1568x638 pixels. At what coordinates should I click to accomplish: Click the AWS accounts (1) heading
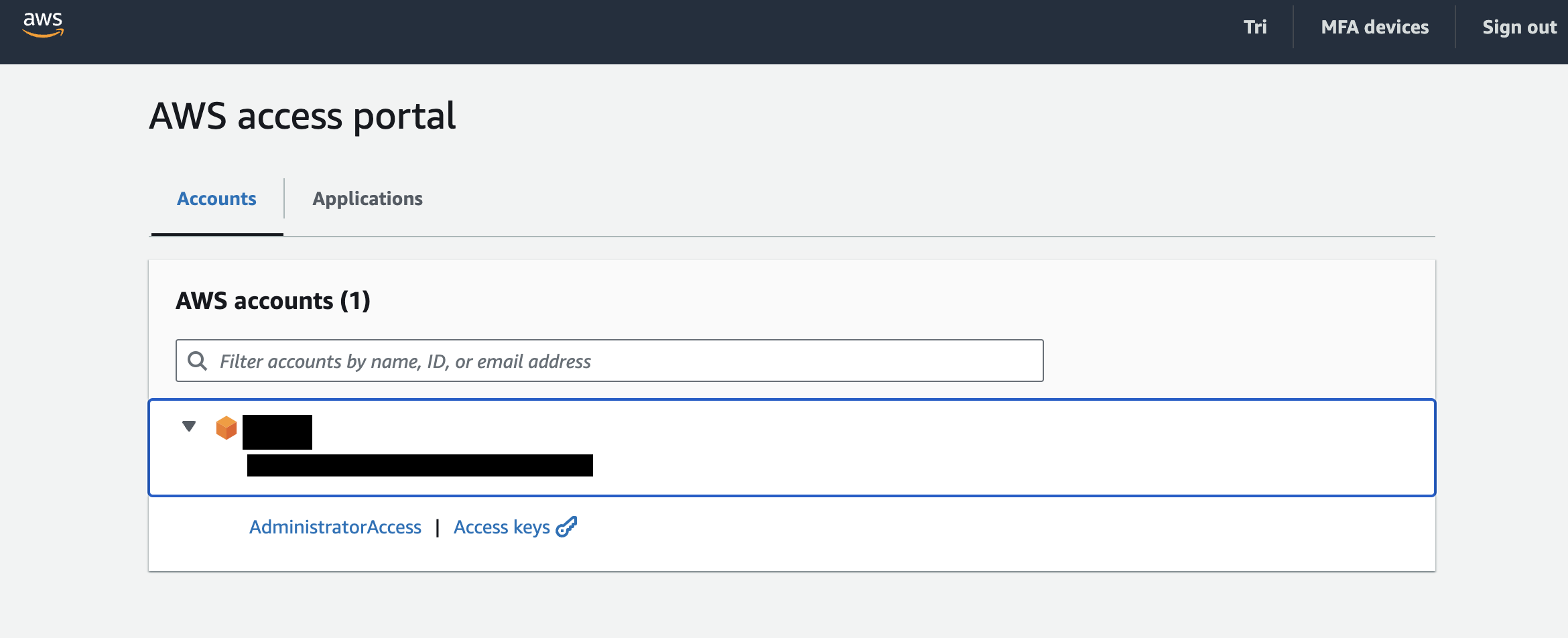click(273, 301)
